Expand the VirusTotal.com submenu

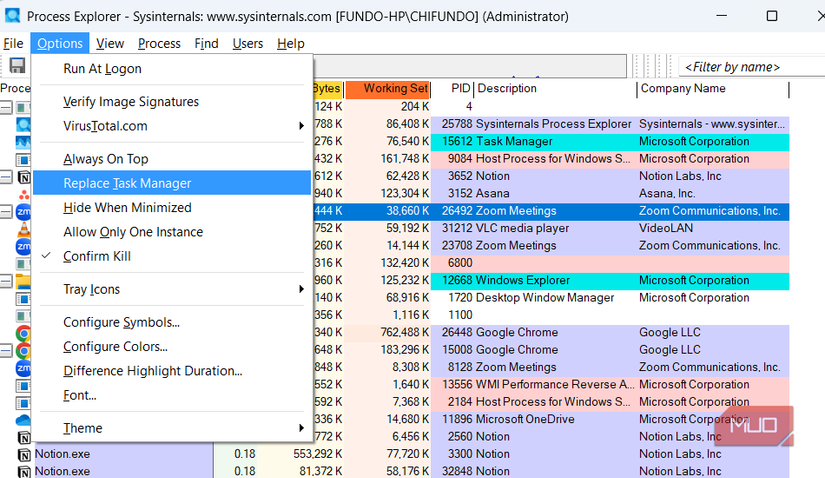pos(172,125)
